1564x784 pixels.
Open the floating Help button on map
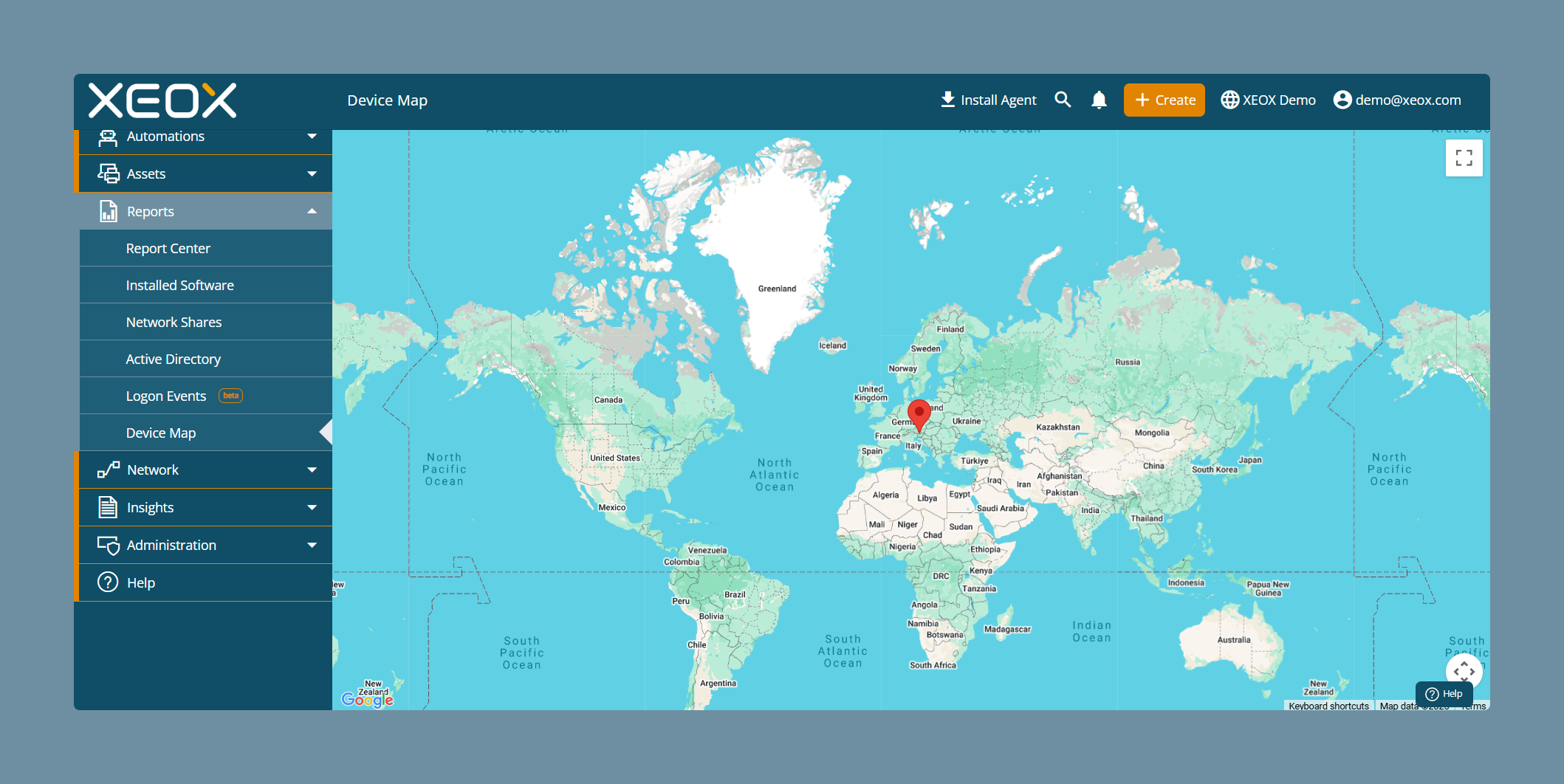tap(1444, 694)
